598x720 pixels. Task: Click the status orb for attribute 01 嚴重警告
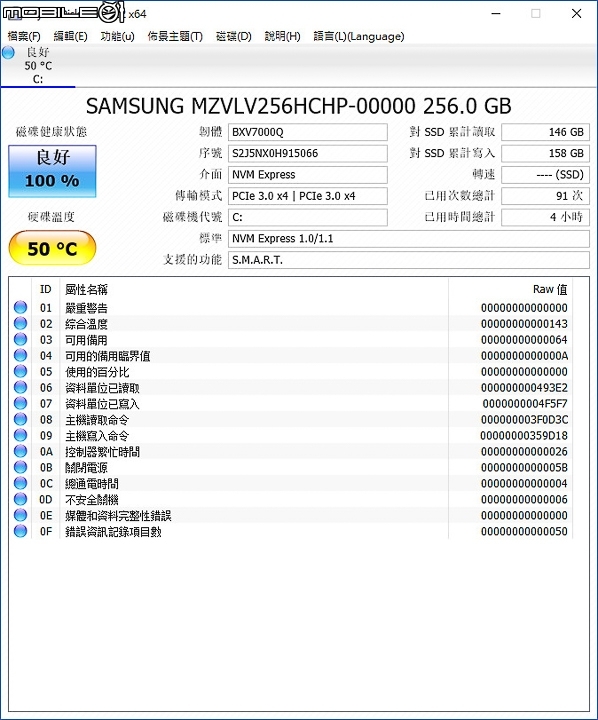20,307
